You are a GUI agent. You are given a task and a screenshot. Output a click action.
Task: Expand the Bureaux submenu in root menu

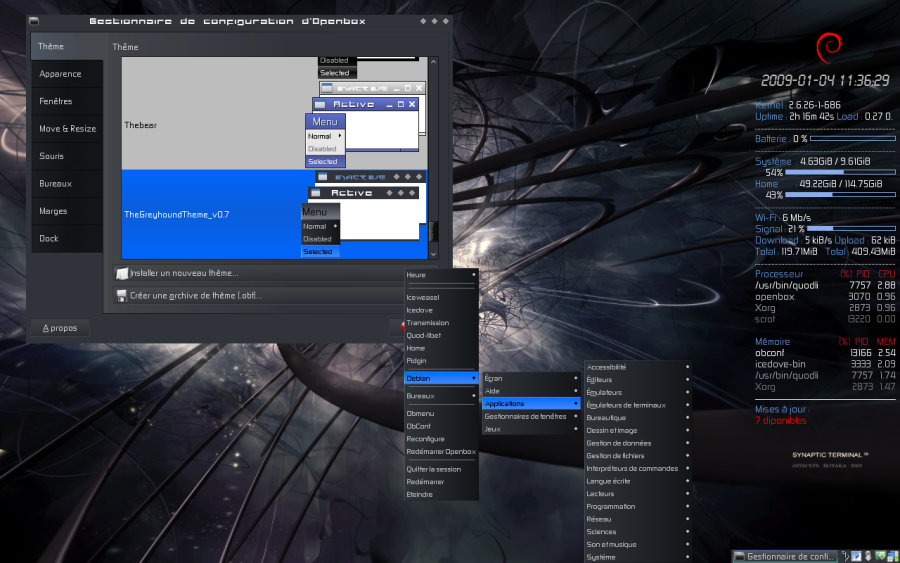(x=441, y=396)
